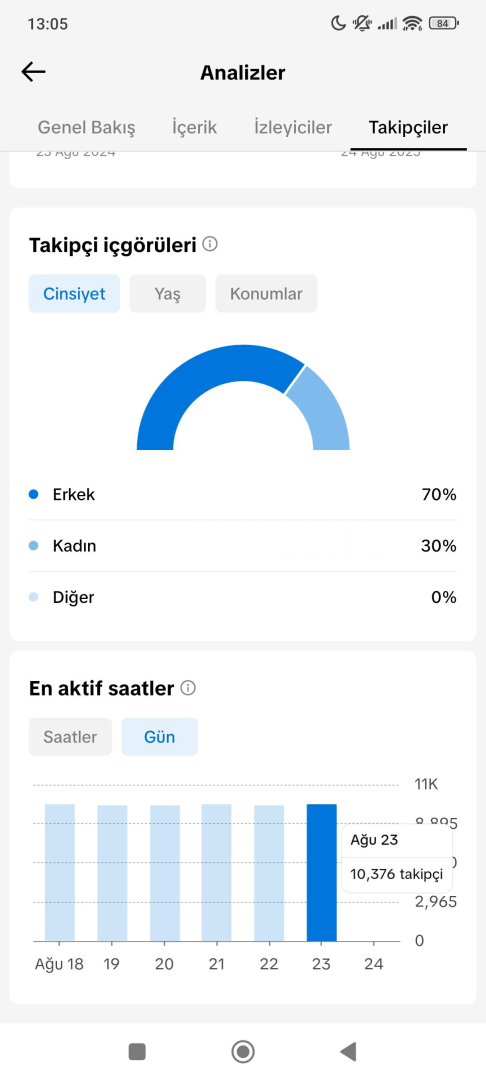Tap the battery status icon
This screenshot has height=1080, width=486.
click(443, 23)
